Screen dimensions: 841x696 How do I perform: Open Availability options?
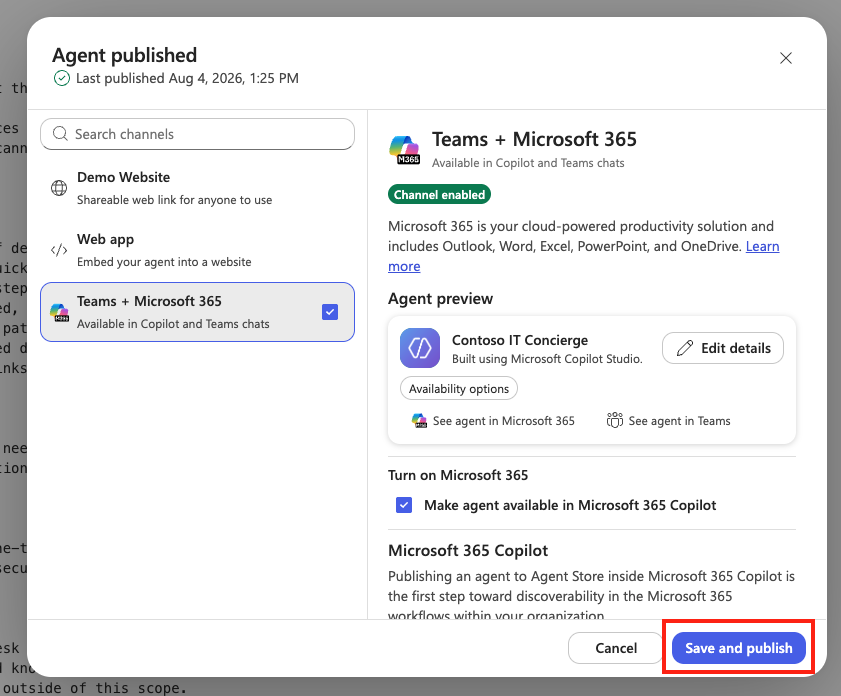459,389
